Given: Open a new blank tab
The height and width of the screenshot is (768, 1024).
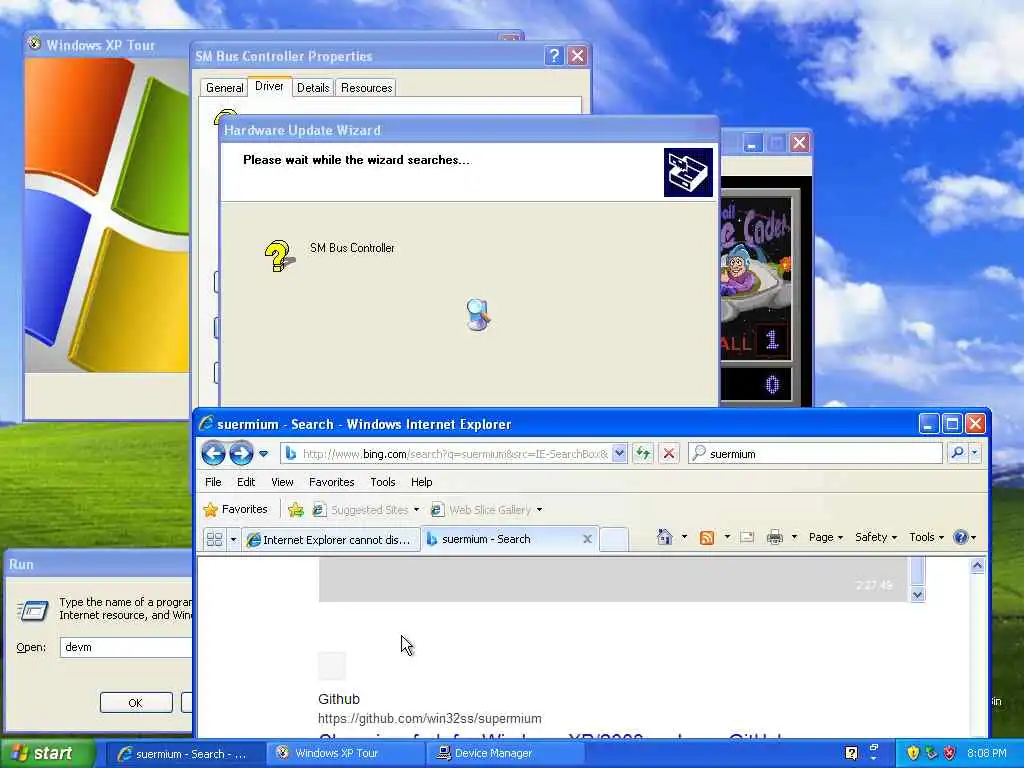Looking at the screenshot, I should tap(614, 539).
